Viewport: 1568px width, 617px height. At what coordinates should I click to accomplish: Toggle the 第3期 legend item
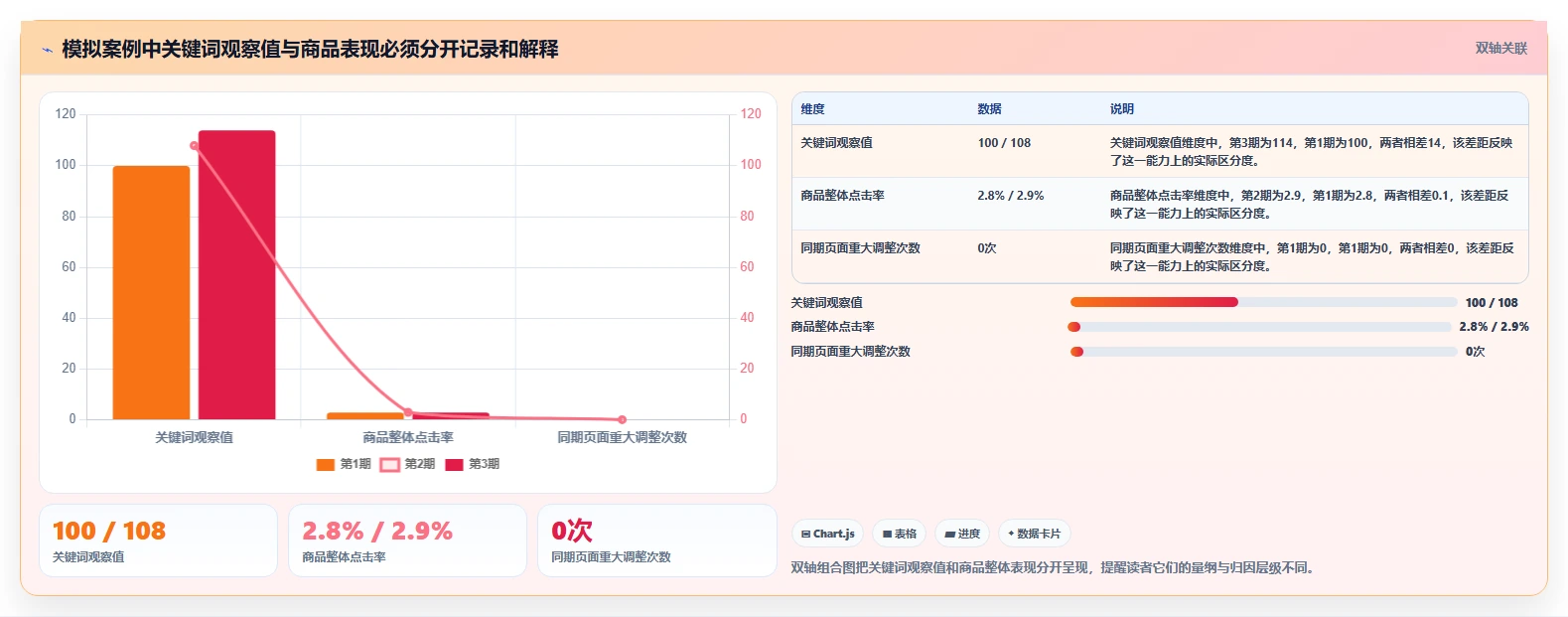[473, 464]
